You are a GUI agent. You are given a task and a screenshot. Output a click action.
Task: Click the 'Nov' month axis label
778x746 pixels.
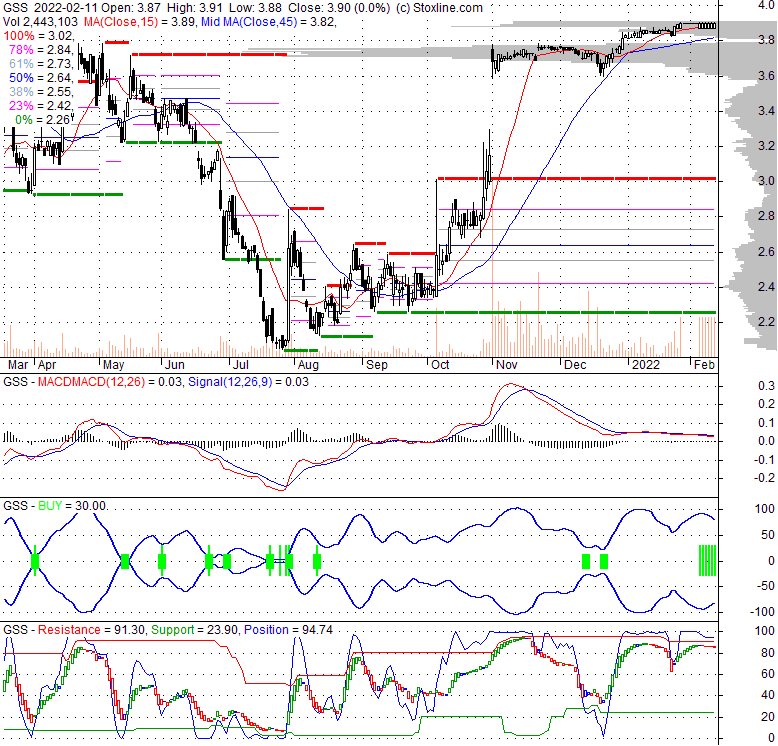coord(507,365)
